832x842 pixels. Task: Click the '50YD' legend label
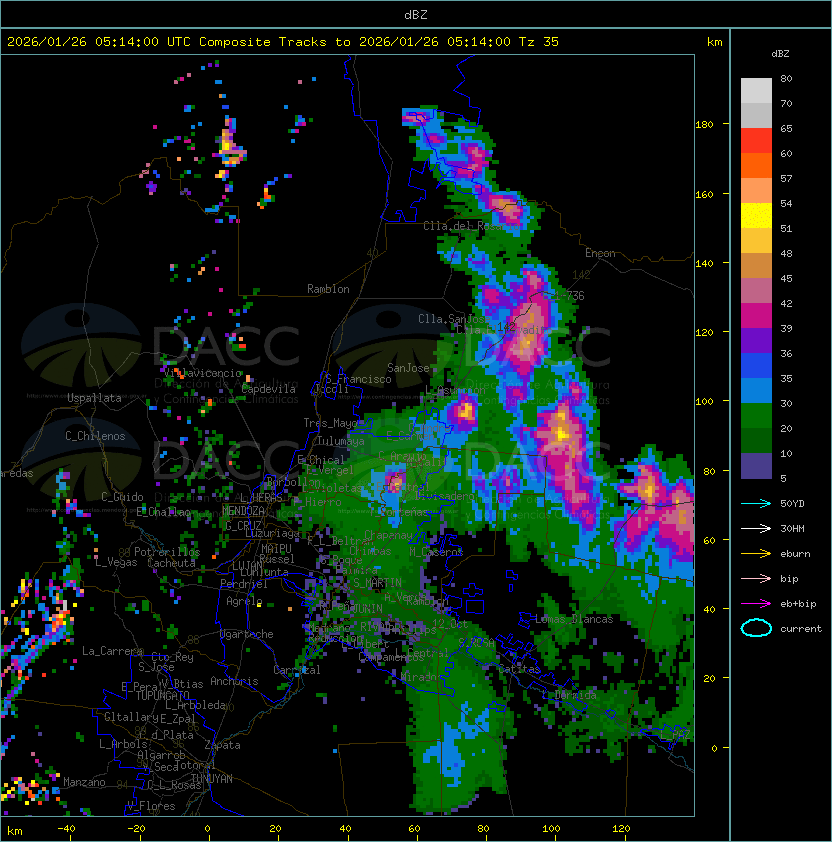pos(792,504)
